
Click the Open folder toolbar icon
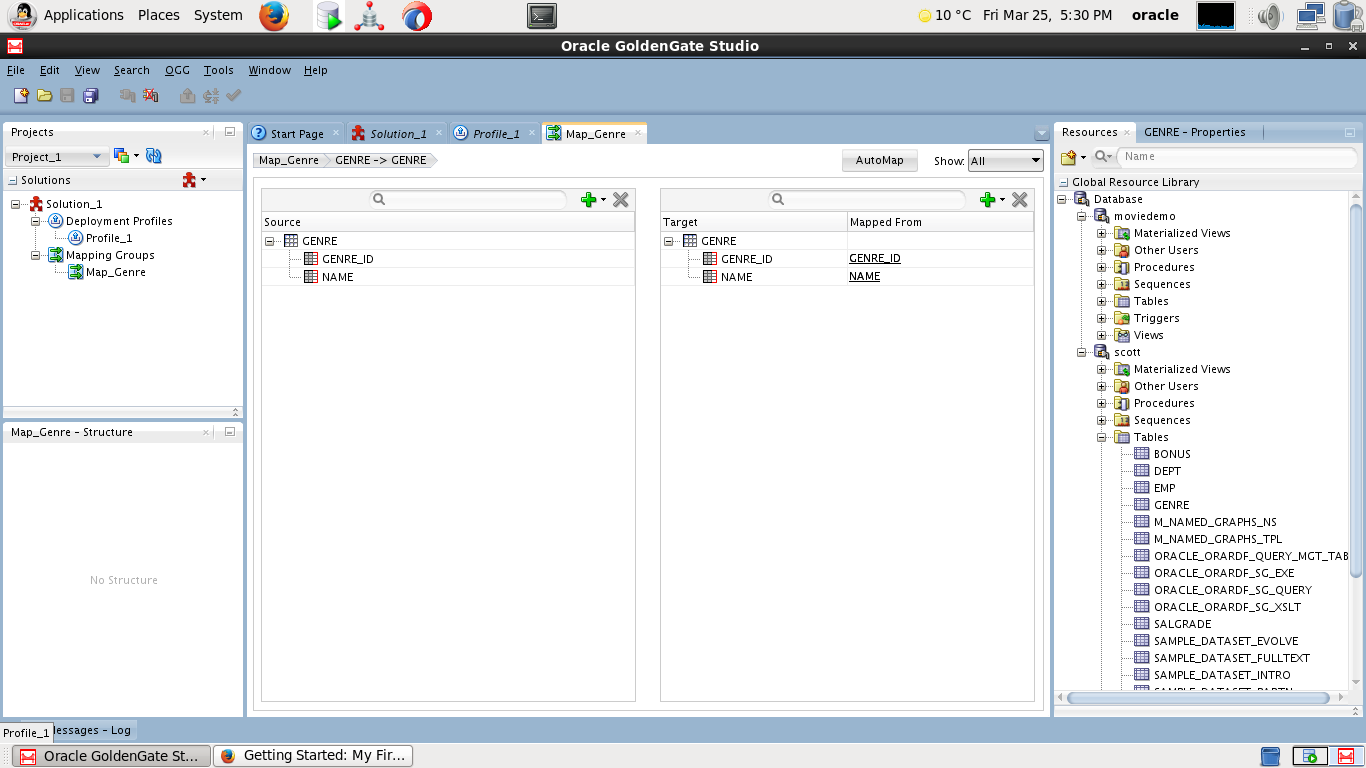click(x=44, y=95)
